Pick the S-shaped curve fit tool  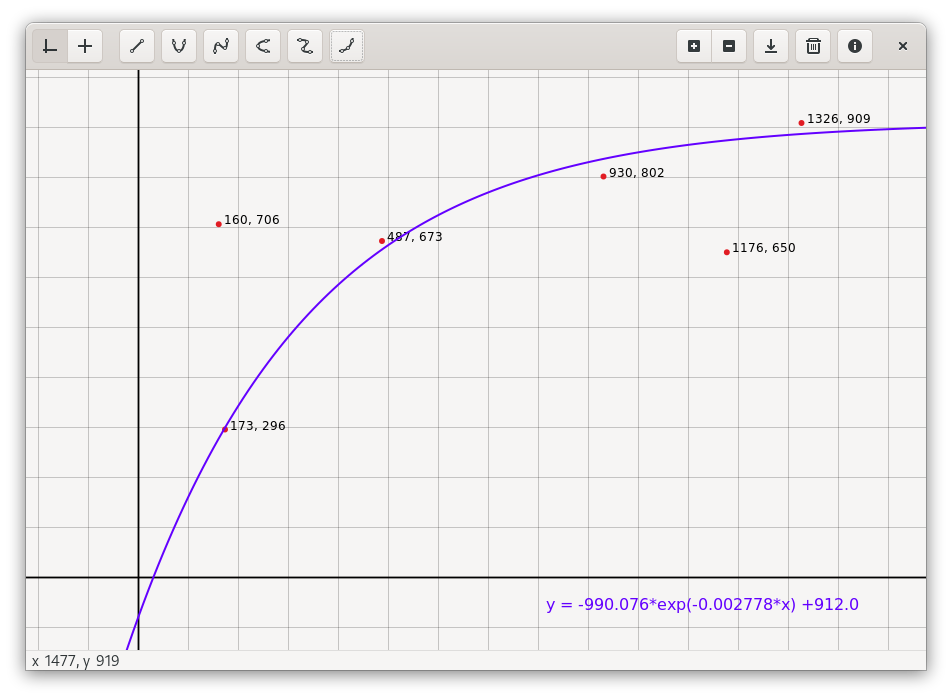(x=304, y=46)
